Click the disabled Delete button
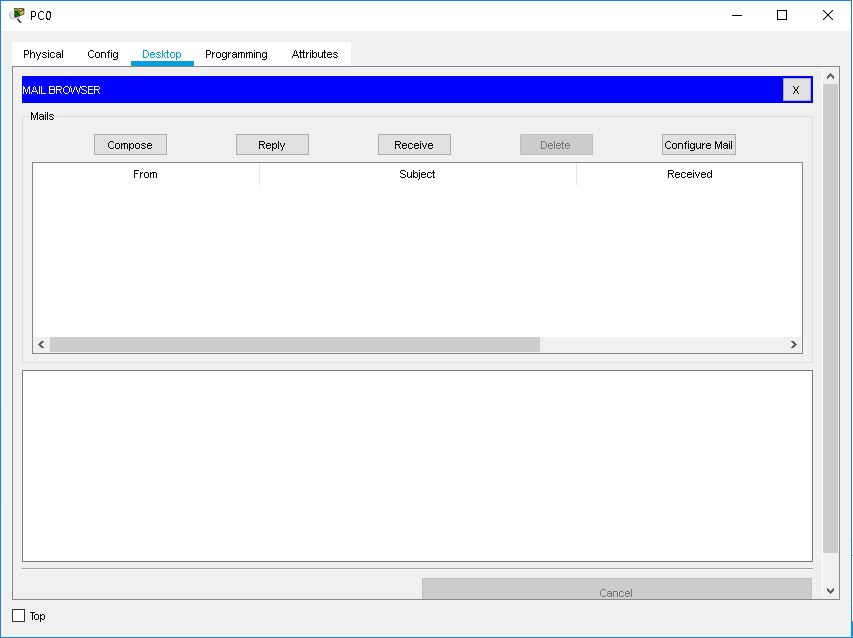 point(555,144)
